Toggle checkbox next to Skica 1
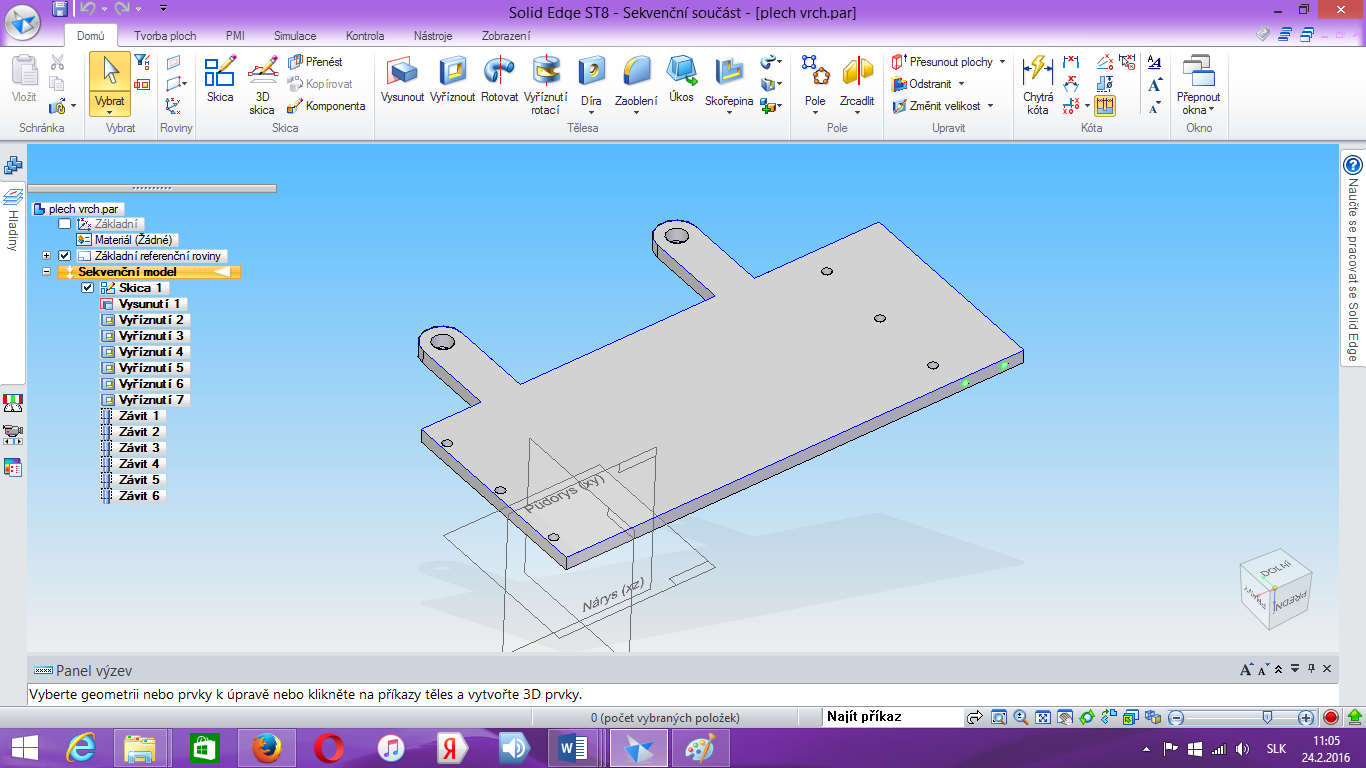The height and width of the screenshot is (768, 1366). pos(88,288)
